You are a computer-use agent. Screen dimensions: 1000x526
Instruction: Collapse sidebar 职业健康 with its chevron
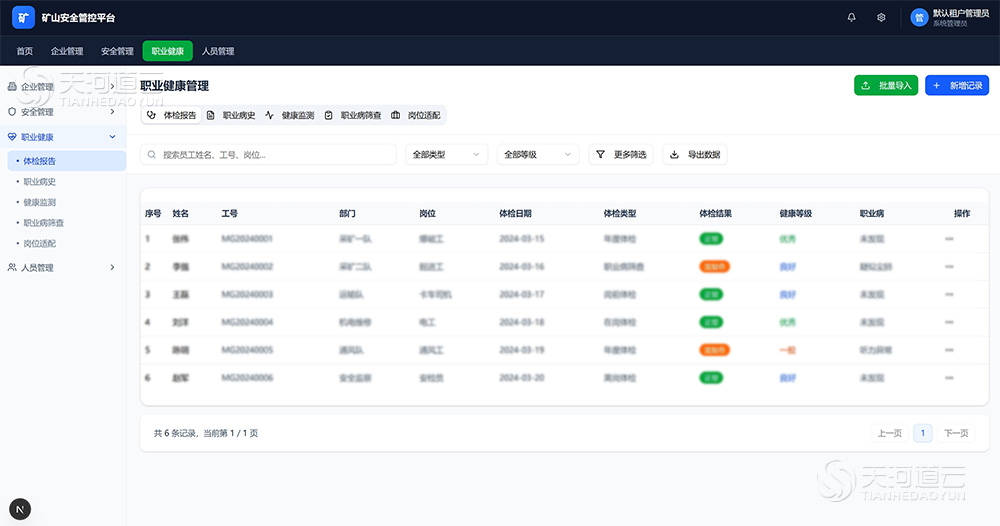pos(112,136)
